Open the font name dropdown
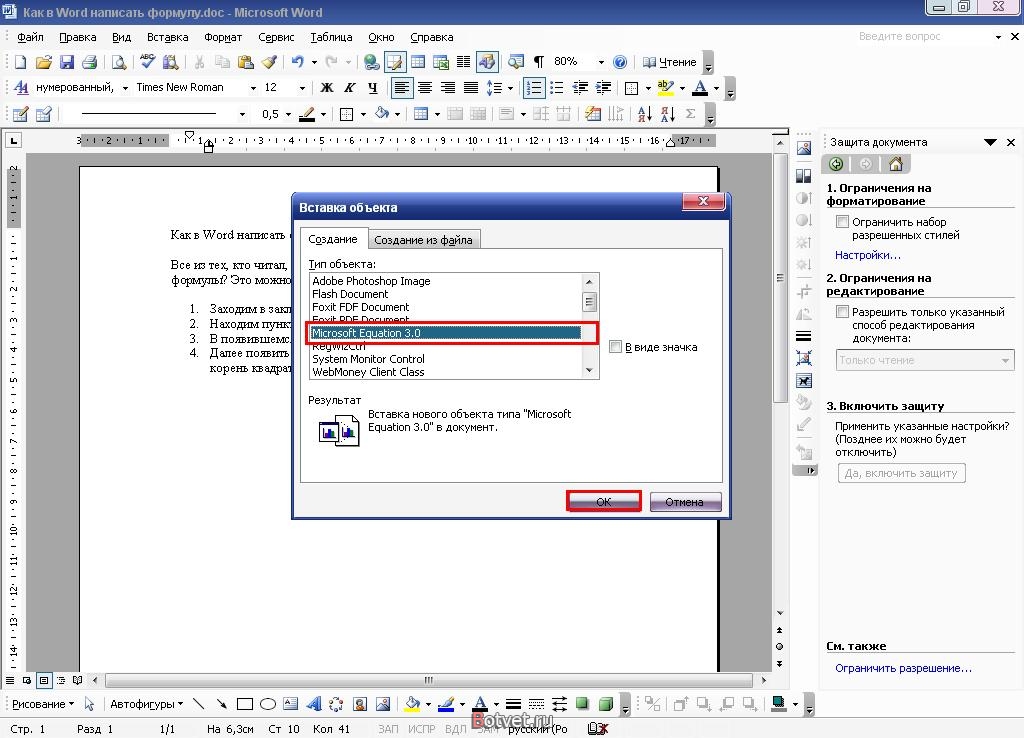 253,88
